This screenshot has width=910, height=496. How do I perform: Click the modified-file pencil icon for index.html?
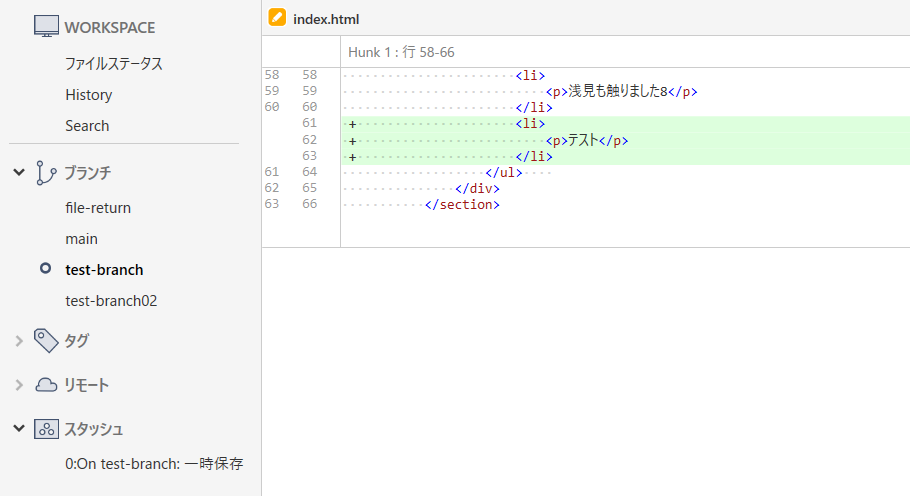tap(278, 18)
